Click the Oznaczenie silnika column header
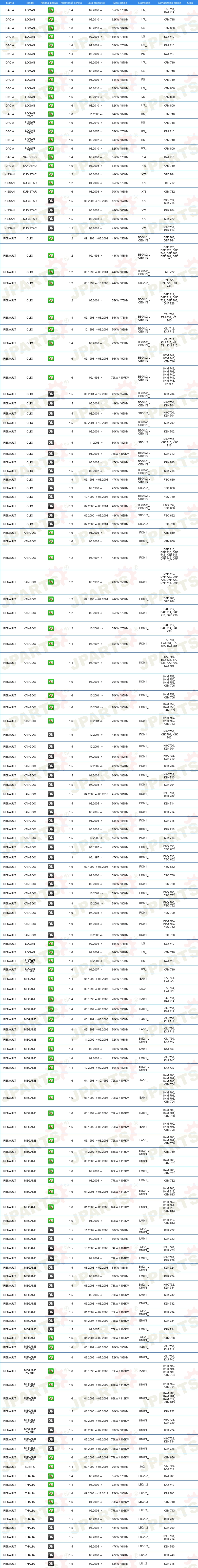 [169, 3]
